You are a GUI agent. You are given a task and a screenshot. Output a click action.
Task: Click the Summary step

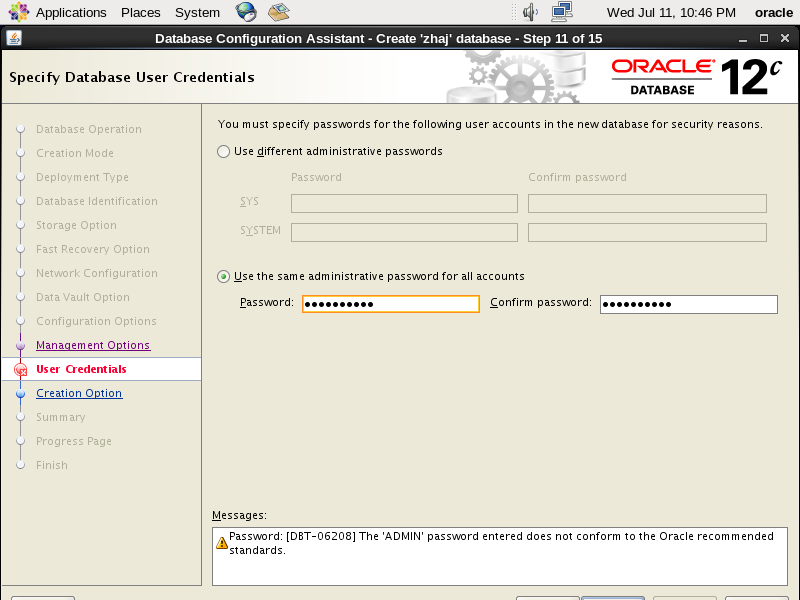pyautogui.click(x=60, y=417)
